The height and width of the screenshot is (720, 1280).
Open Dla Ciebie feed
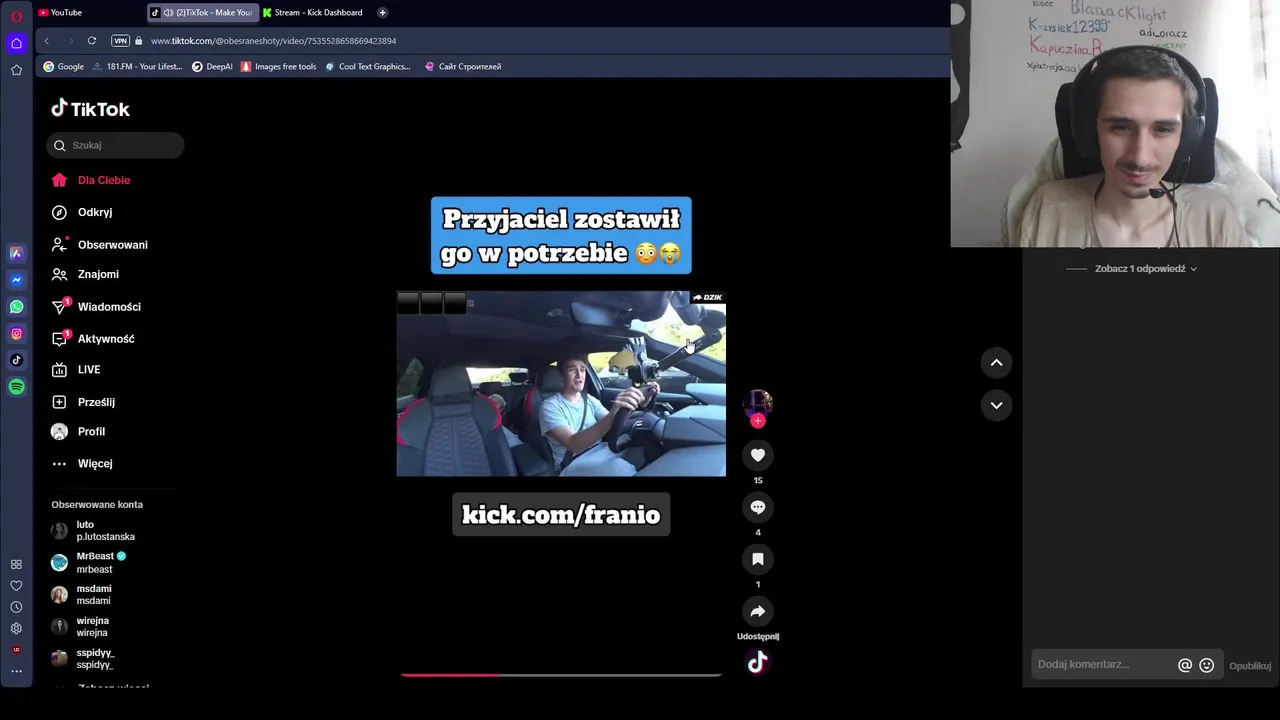coord(91,180)
